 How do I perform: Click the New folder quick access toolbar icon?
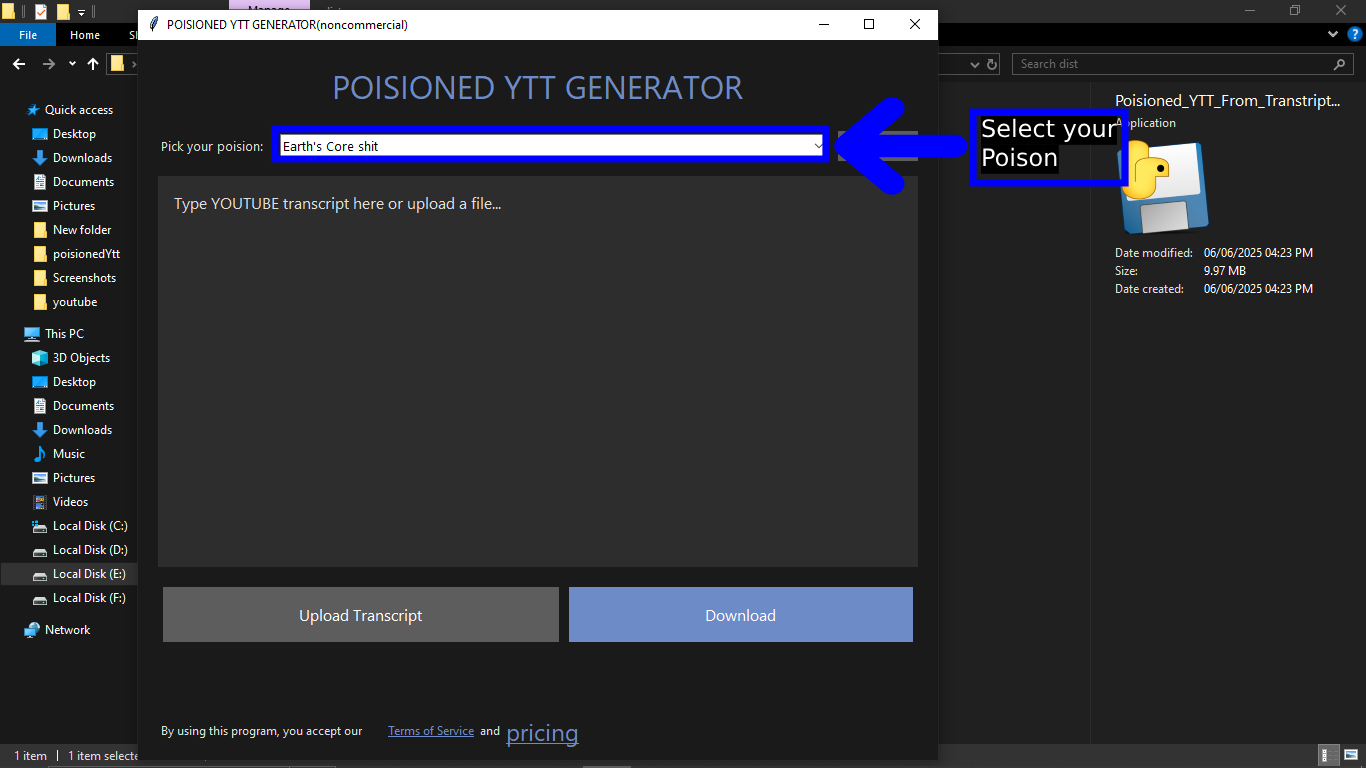pyautogui.click(x=63, y=12)
